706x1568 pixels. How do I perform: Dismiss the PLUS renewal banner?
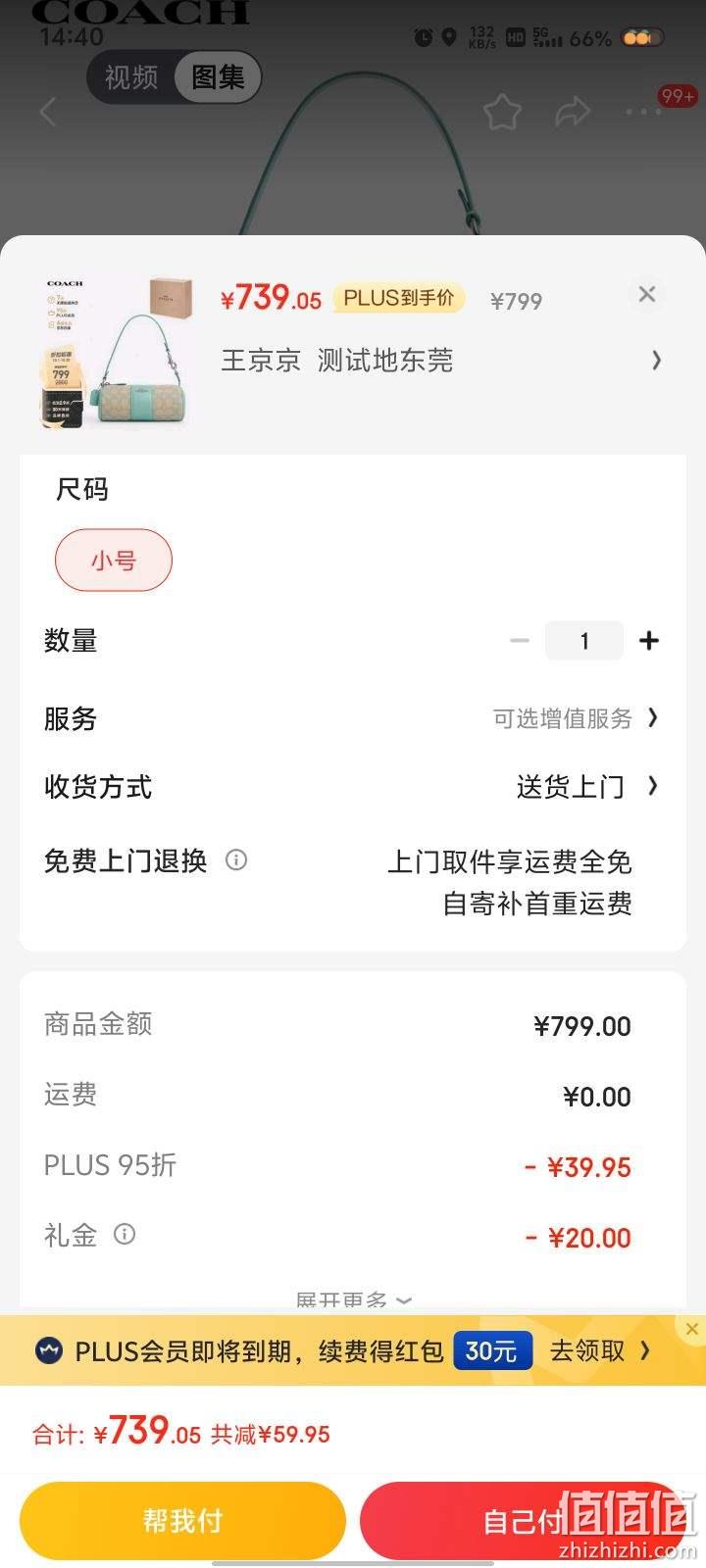click(x=692, y=1329)
